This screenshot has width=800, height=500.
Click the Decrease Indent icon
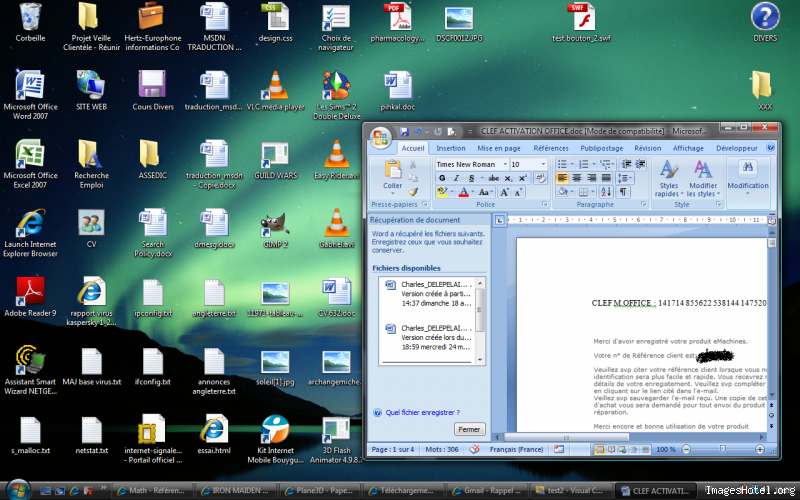pyautogui.click(x=627, y=164)
